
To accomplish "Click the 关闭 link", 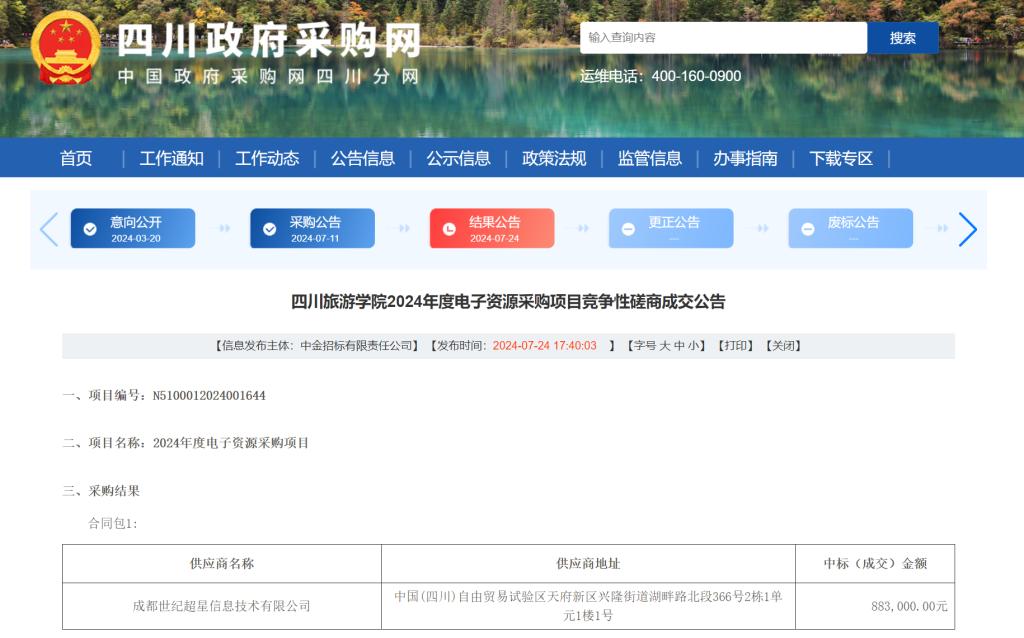I will 783,346.
